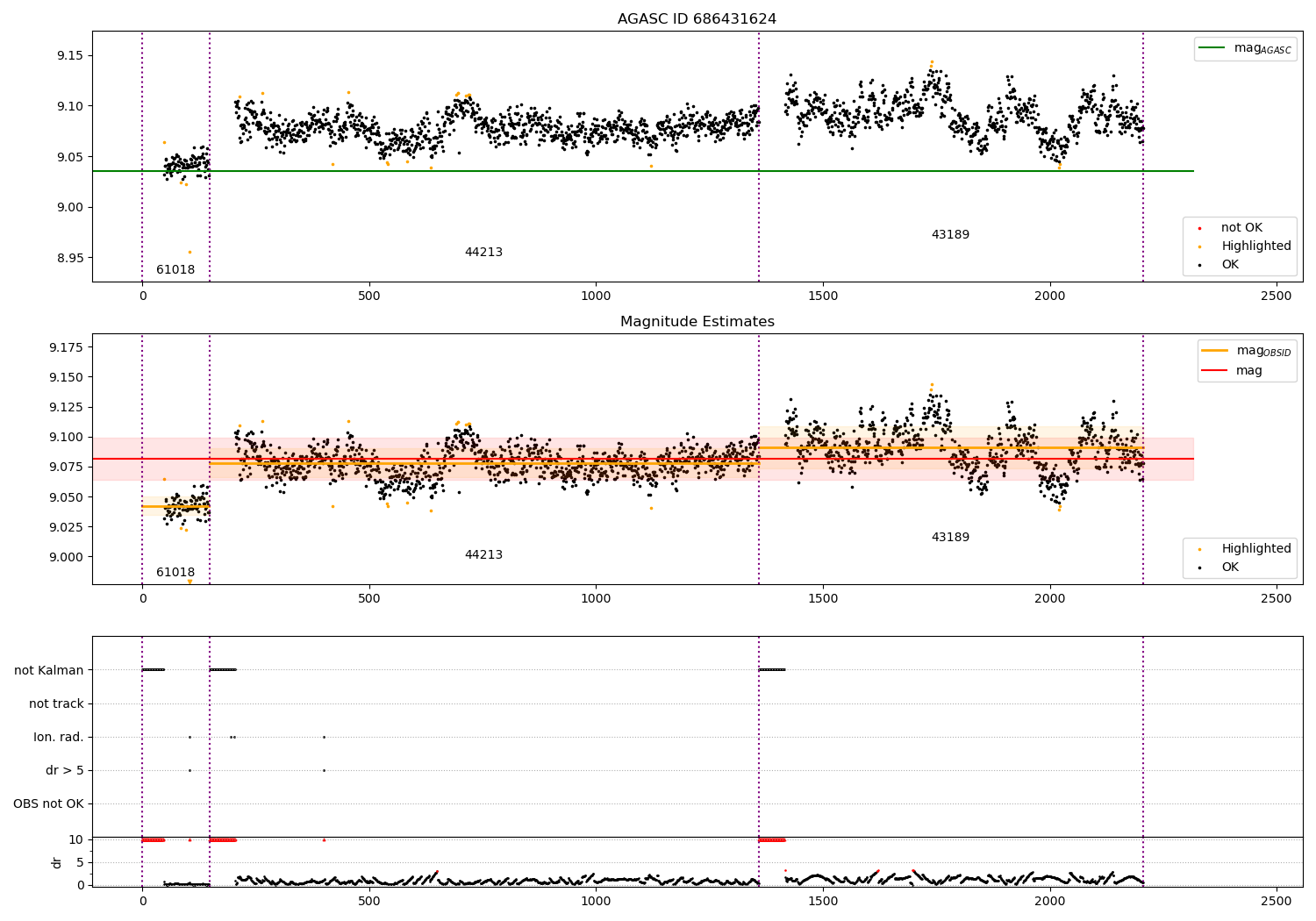Click the "Ion. rad." row label
The width and height of the screenshot is (1316, 921).
59,738
